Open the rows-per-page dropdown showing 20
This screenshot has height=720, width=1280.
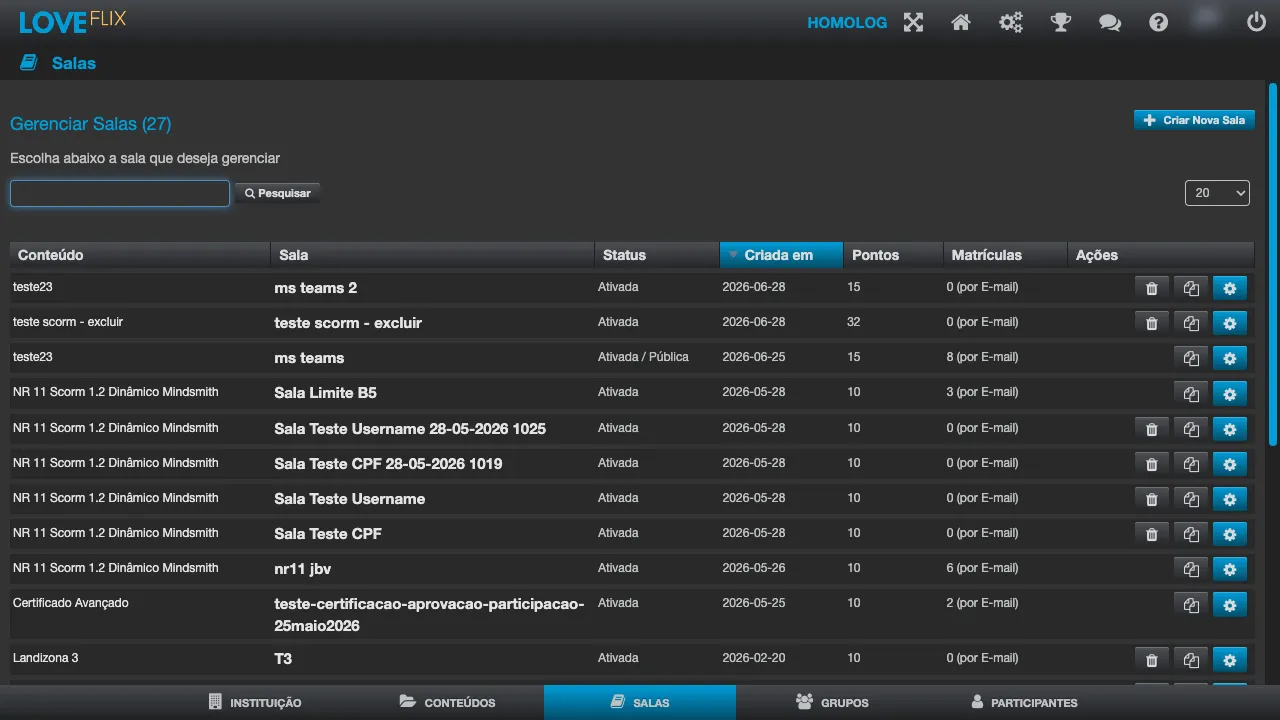(1217, 193)
